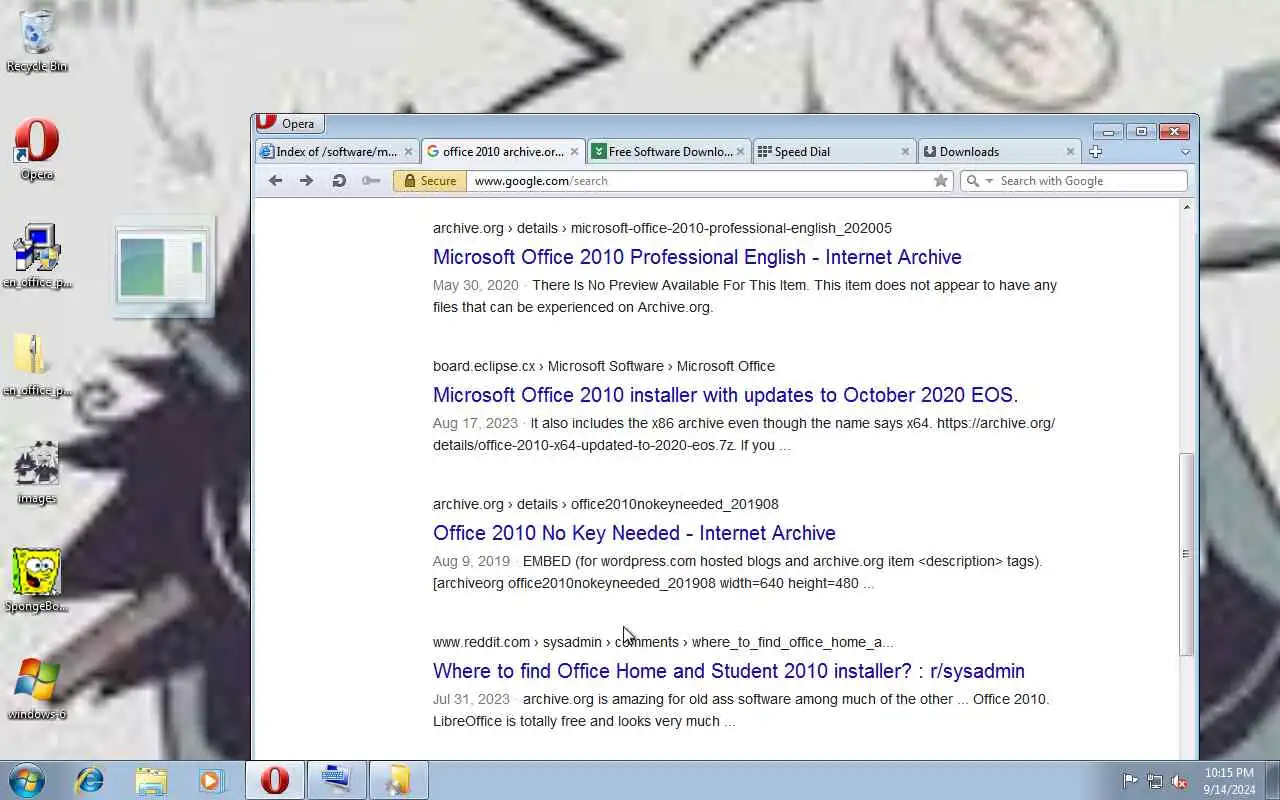Click the zip folder taskbar button

point(398,780)
